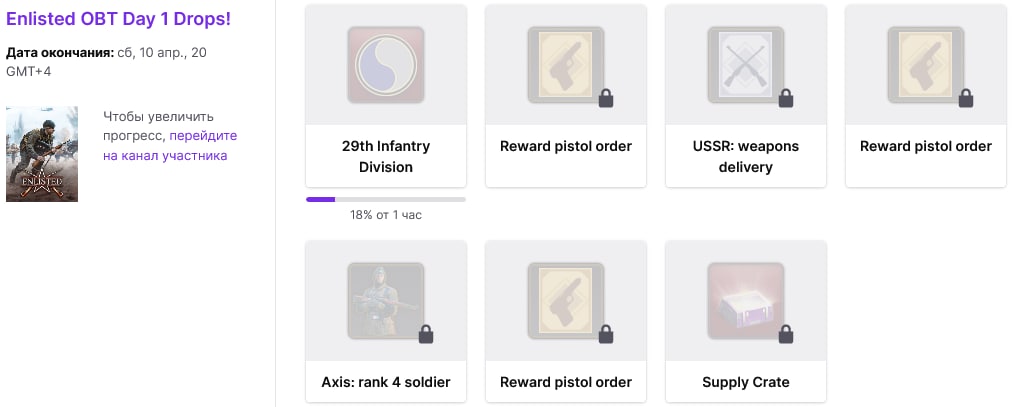Image resolution: width=1013 pixels, height=407 pixels.
Task: Click the lock icon on USSR weapons delivery
Action: pos(786,98)
